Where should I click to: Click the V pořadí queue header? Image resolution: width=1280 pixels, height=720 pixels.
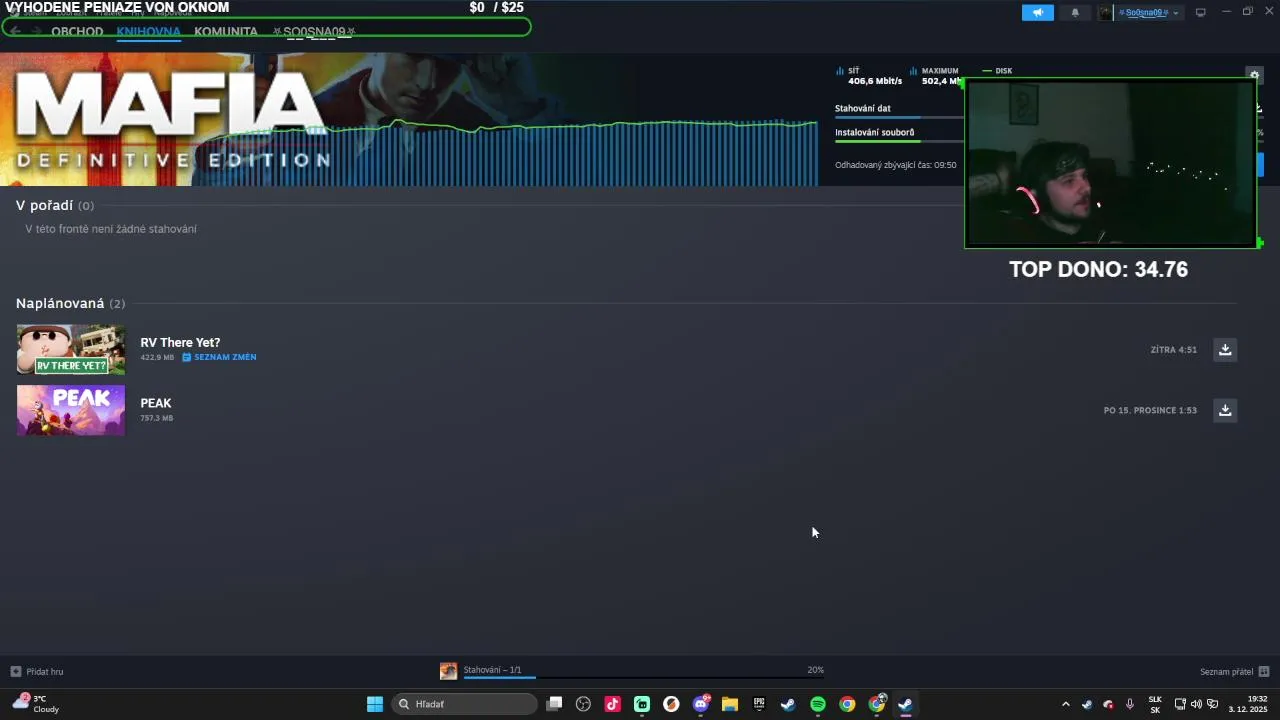[x=55, y=205]
